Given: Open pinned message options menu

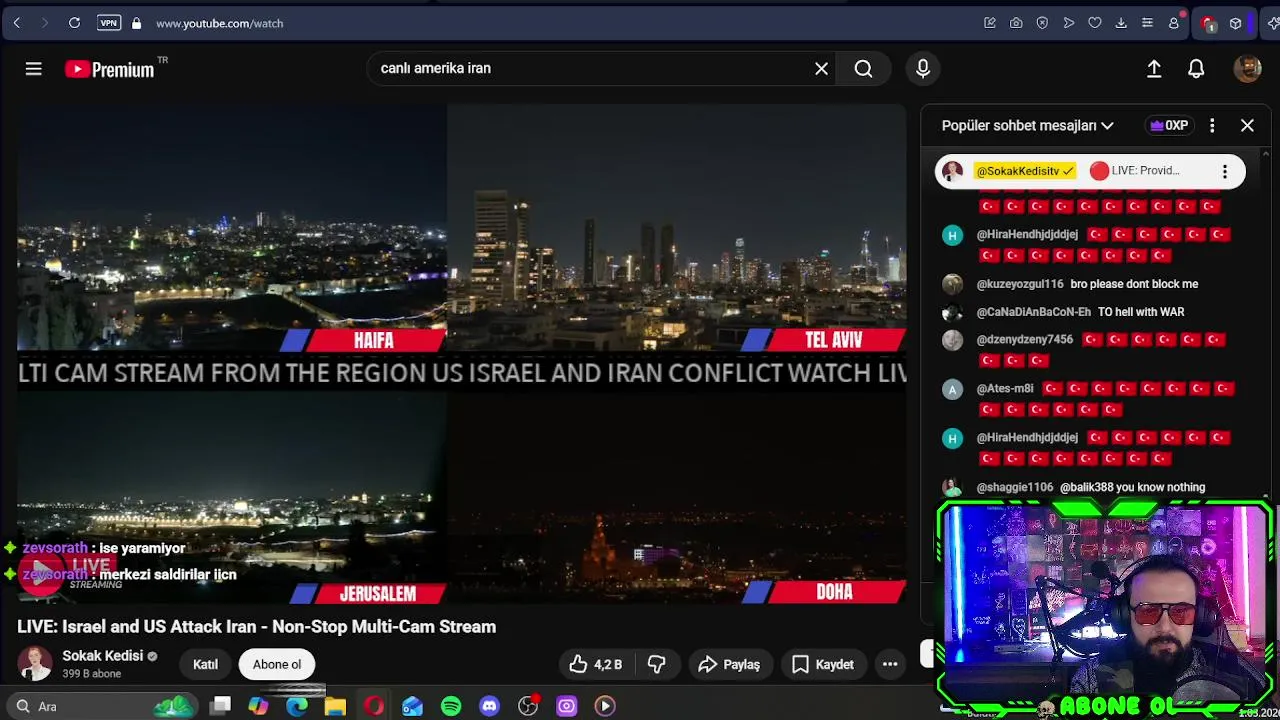Looking at the screenshot, I should point(1224,171).
